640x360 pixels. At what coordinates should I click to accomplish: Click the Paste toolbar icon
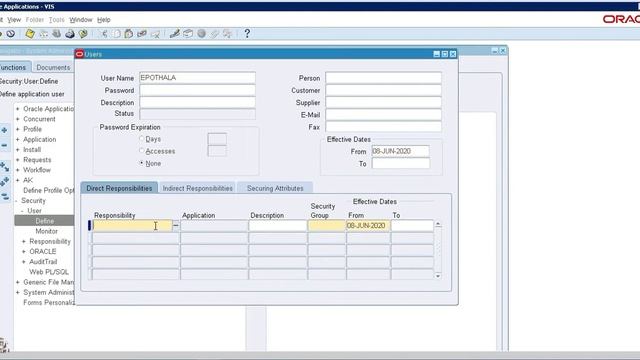pos(129,34)
